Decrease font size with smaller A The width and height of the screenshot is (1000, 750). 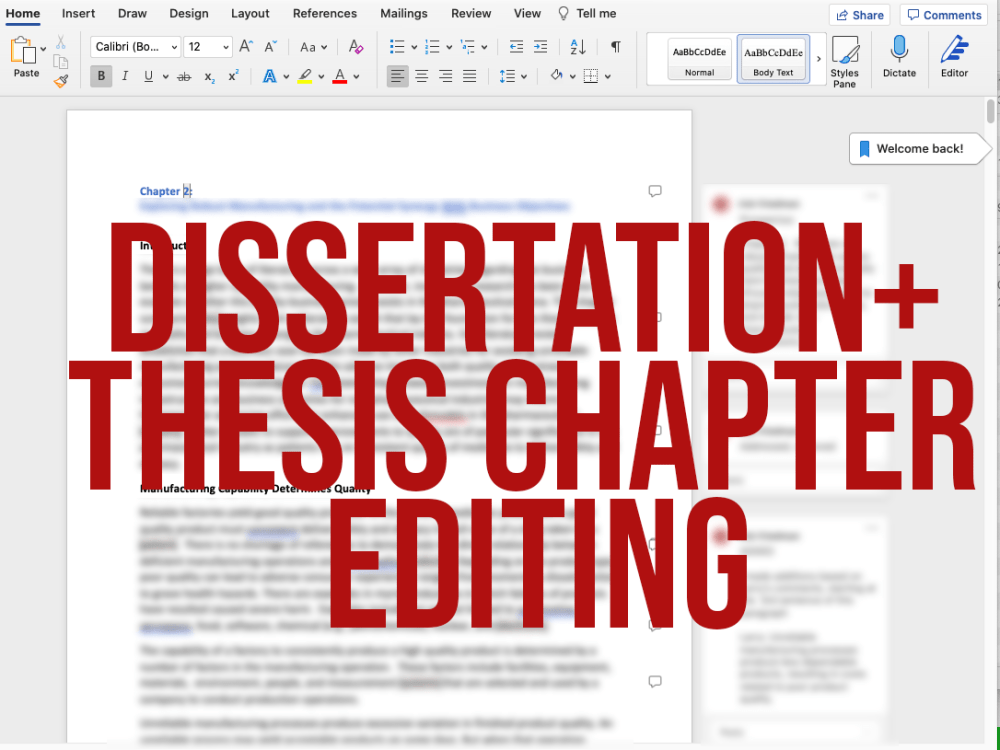pos(270,47)
